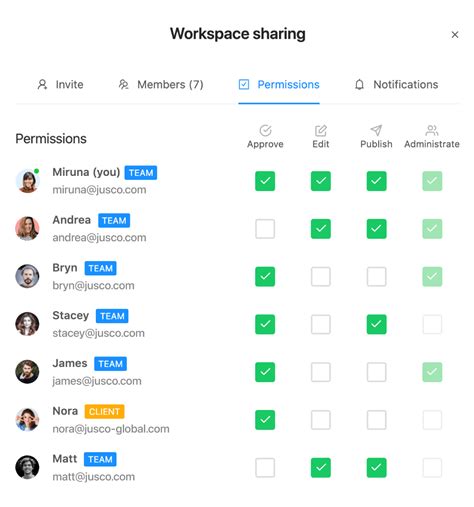This screenshot has width=474, height=507.
Task: Toggle Administrate checkbox for Andrea
Action: pos(432,229)
